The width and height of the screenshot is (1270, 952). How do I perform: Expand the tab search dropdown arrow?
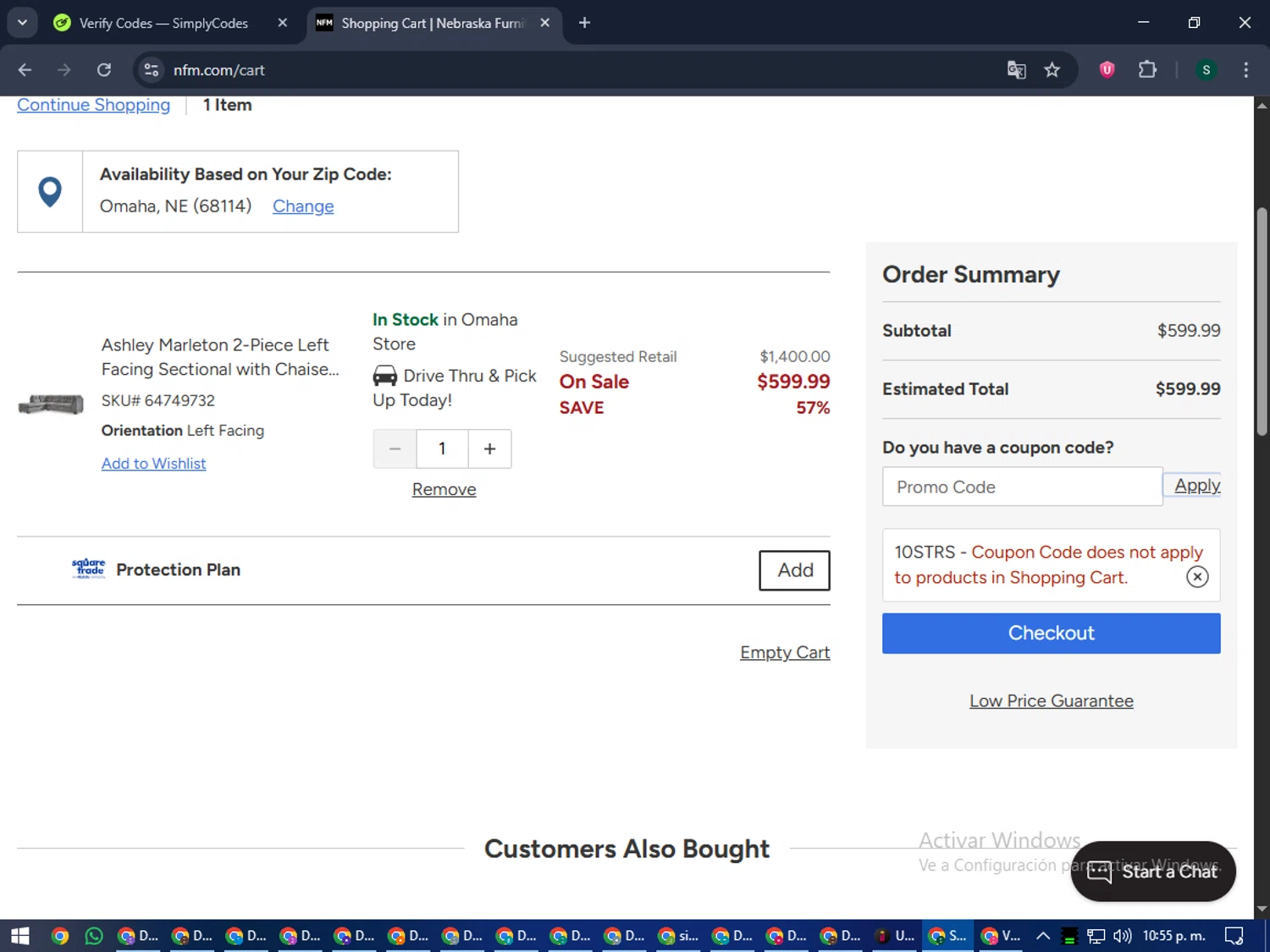click(x=22, y=23)
